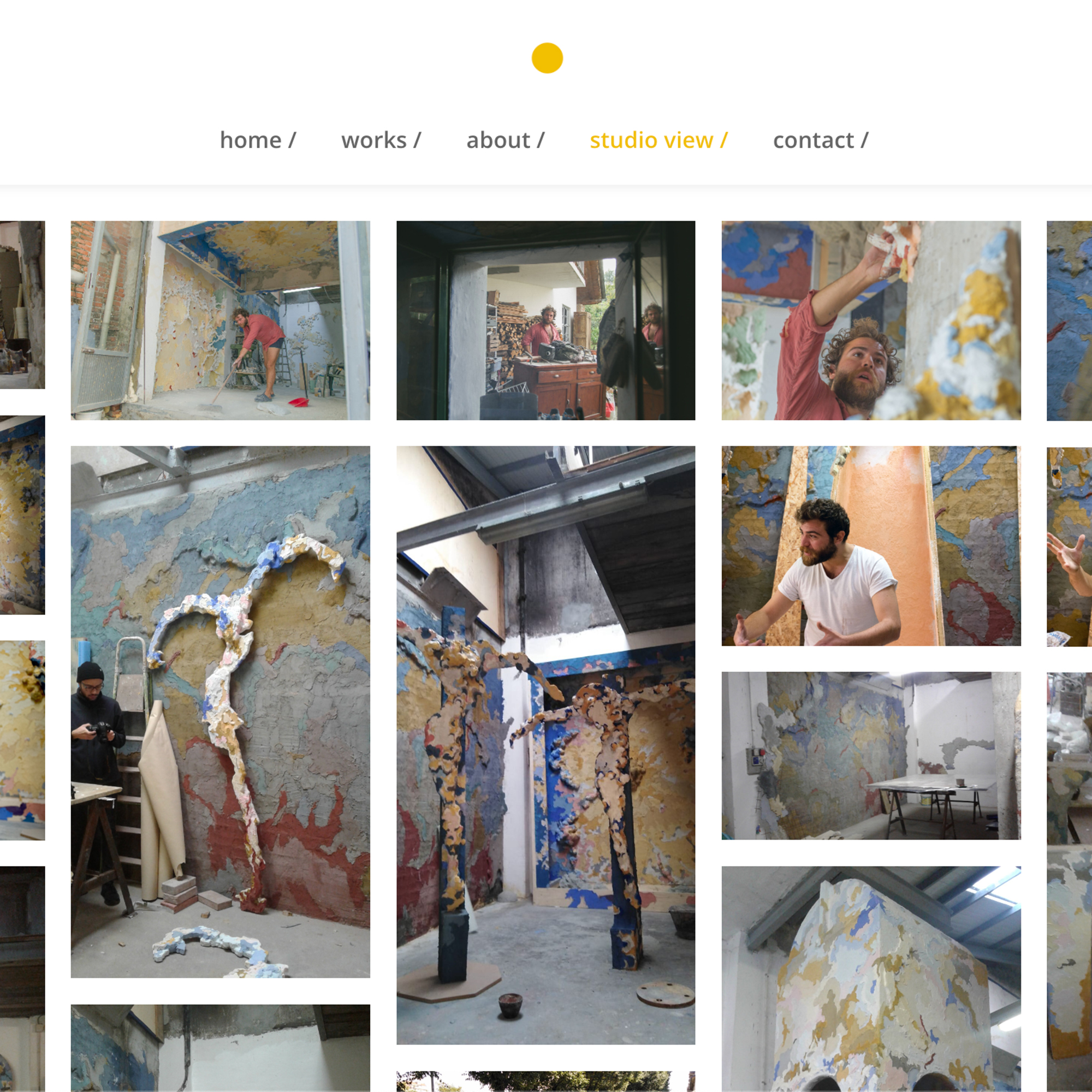
Task: View photo of man in white t-shirt
Action: tap(871, 546)
